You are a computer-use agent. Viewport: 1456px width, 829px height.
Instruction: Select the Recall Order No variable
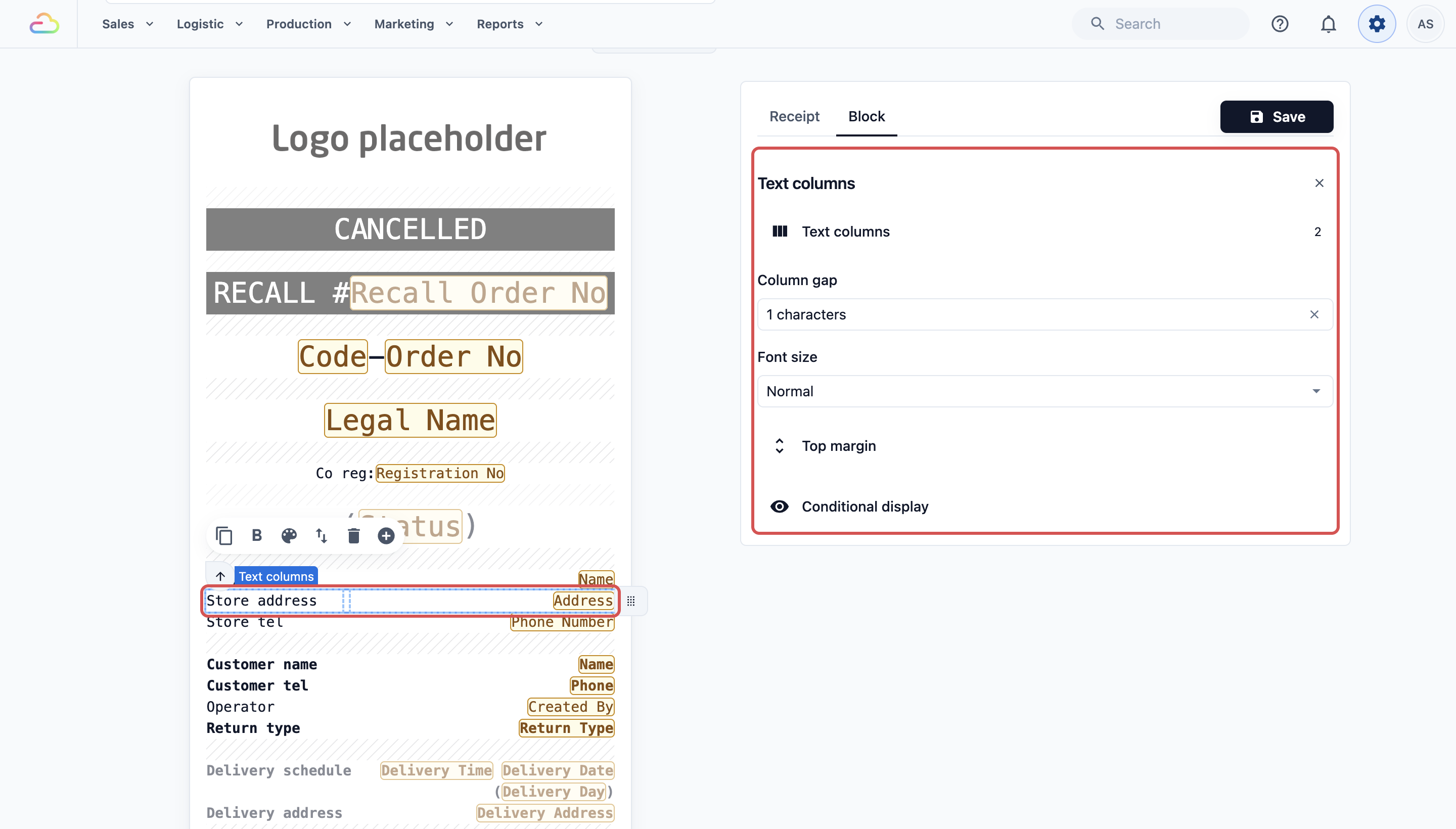click(x=478, y=293)
